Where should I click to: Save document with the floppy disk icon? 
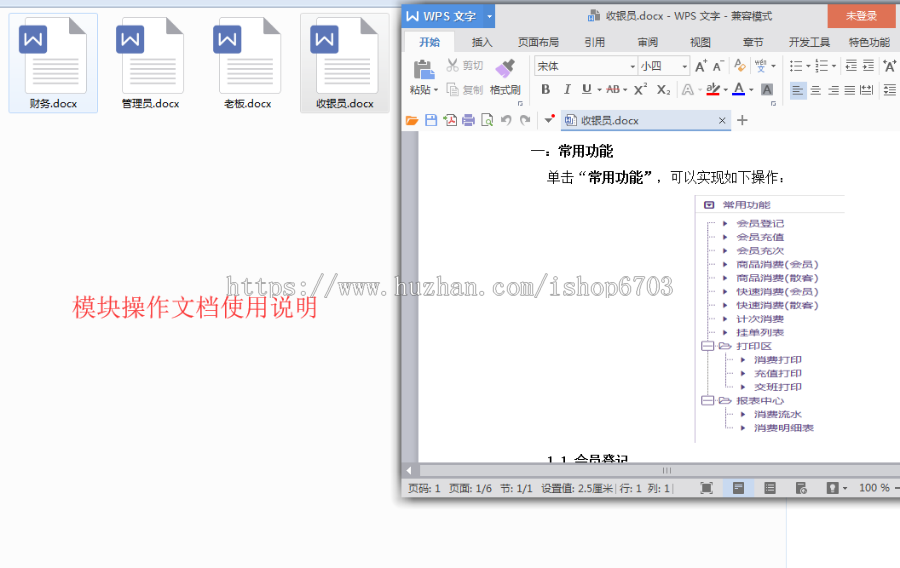click(x=431, y=120)
